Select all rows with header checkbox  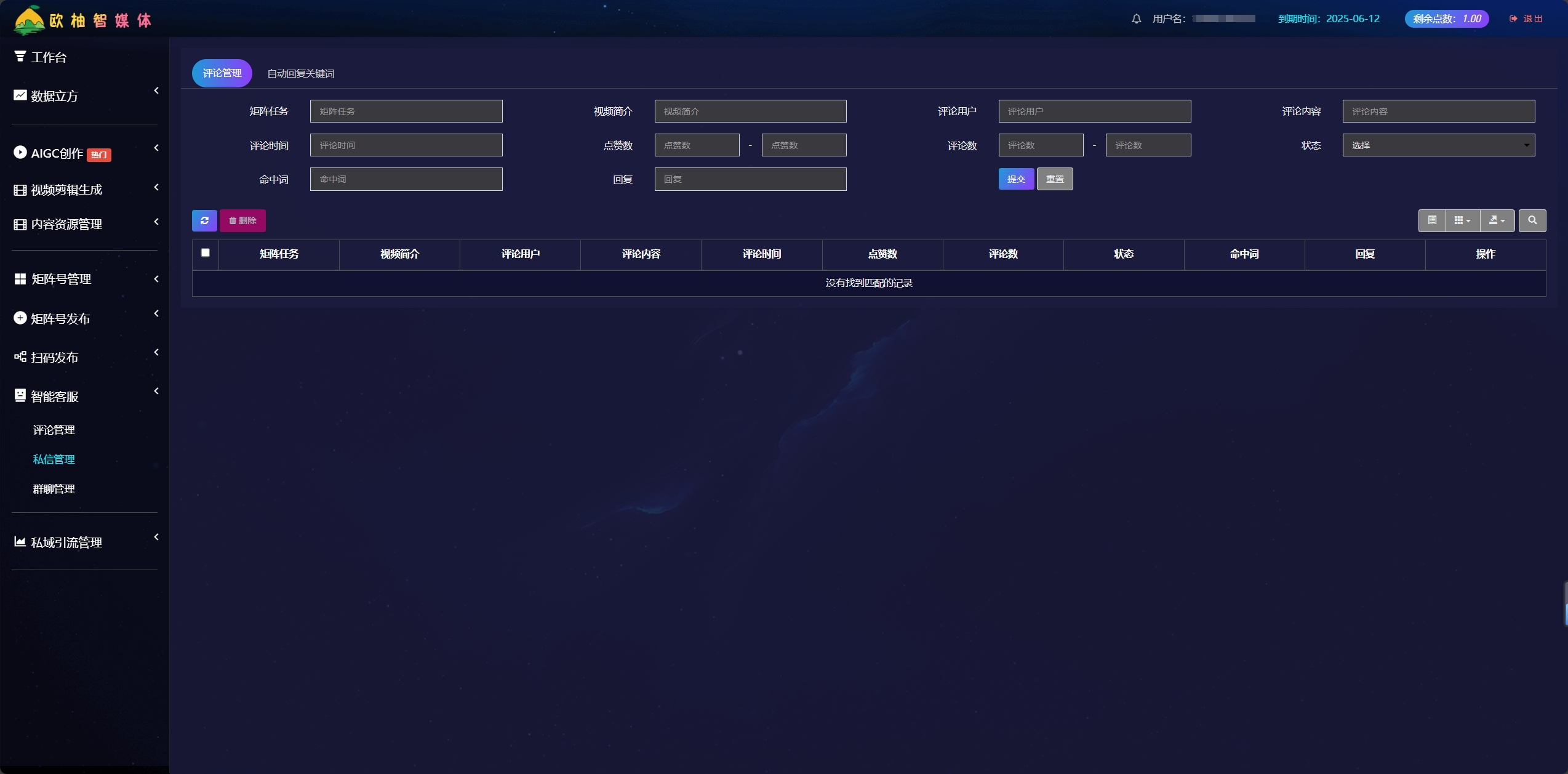click(x=206, y=252)
